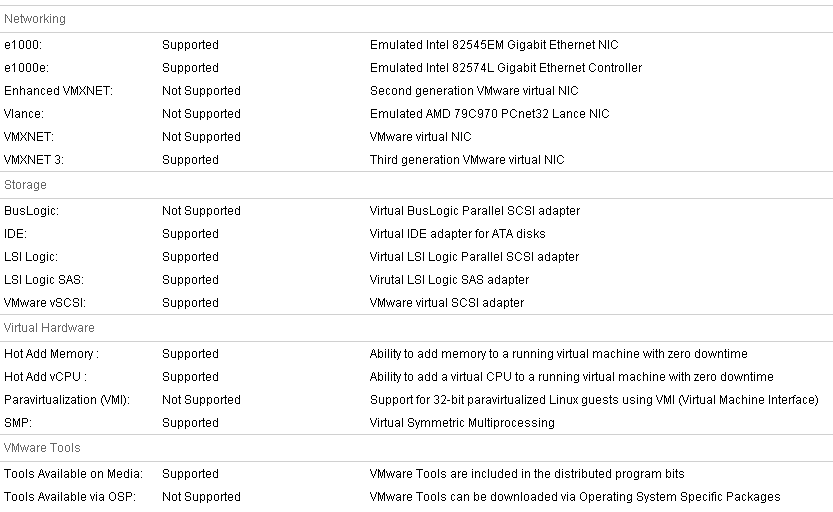This screenshot has height=512, width=833.
Task: Select the Hot Add Memory label
Action: [52, 354]
